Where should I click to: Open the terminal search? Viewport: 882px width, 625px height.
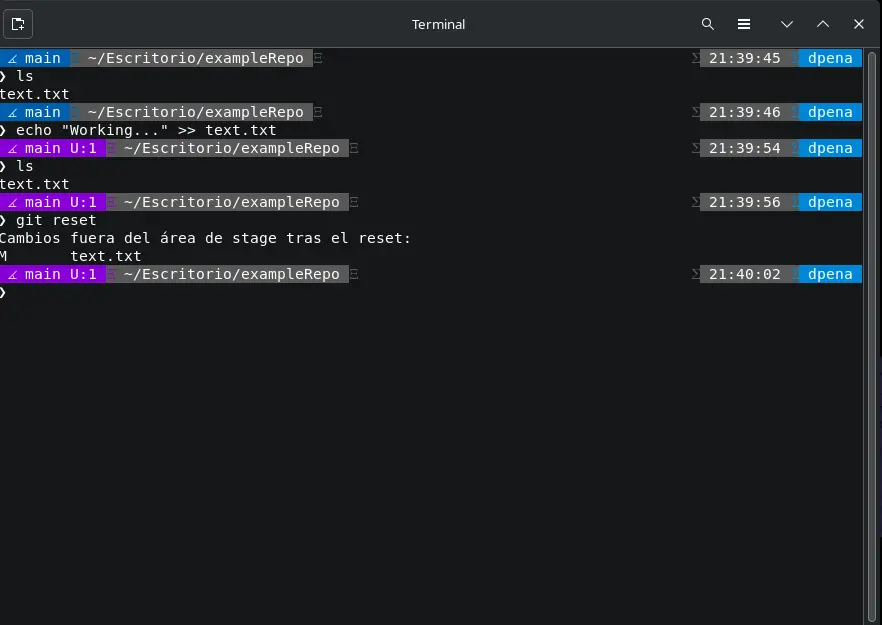[707, 23]
